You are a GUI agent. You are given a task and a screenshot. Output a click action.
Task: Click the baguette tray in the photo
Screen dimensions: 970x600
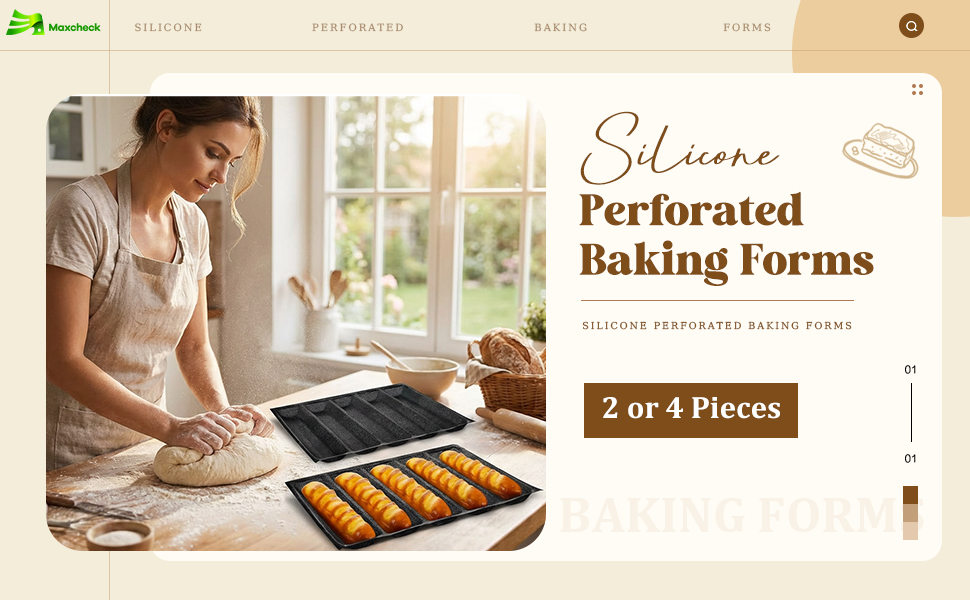point(413,495)
